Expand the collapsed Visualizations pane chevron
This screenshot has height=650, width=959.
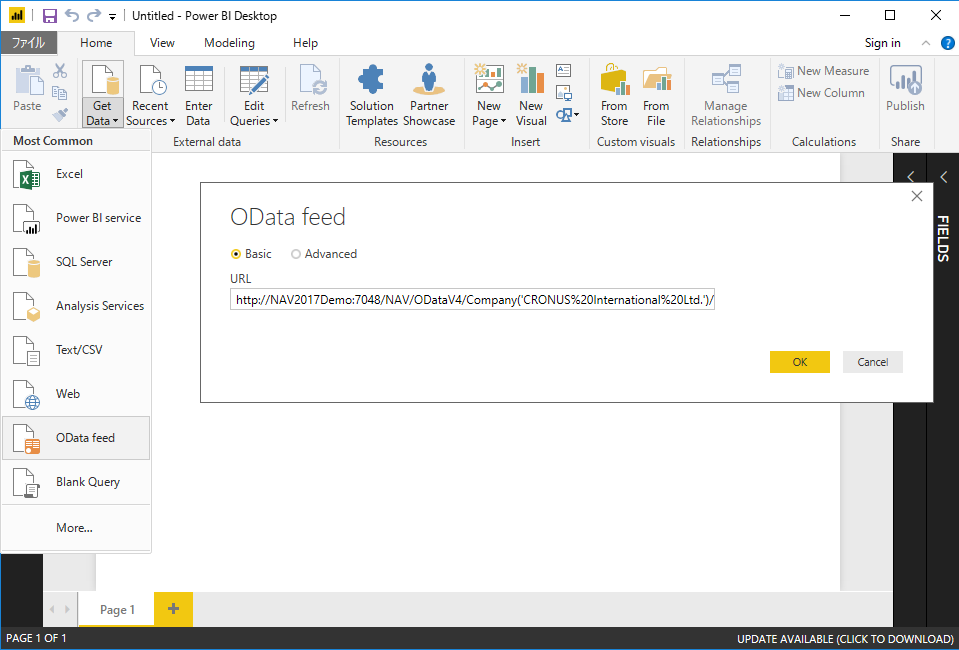(x=911, y=177)
